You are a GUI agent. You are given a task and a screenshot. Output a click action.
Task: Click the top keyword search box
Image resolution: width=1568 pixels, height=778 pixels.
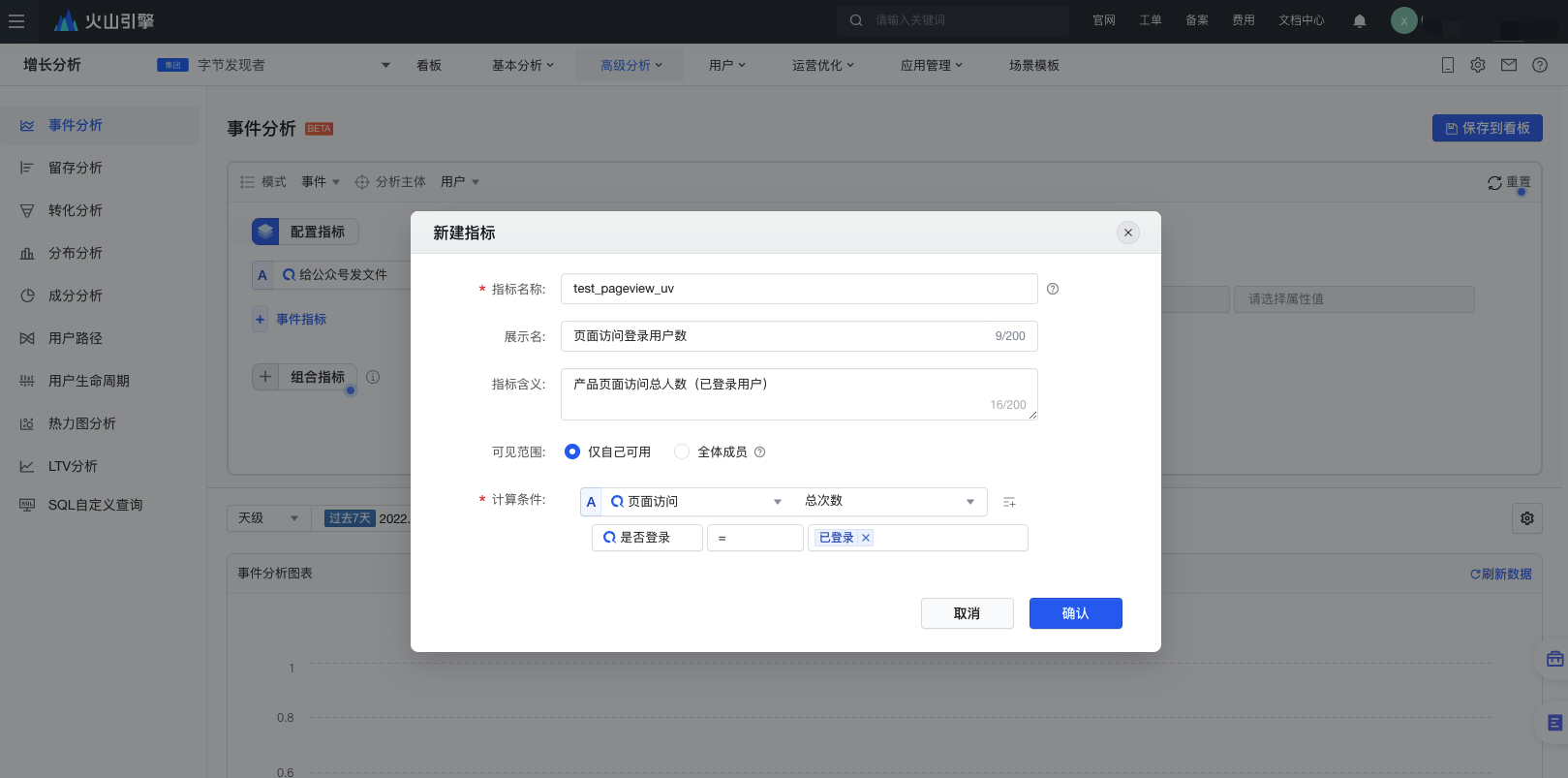tap(953, 20)
